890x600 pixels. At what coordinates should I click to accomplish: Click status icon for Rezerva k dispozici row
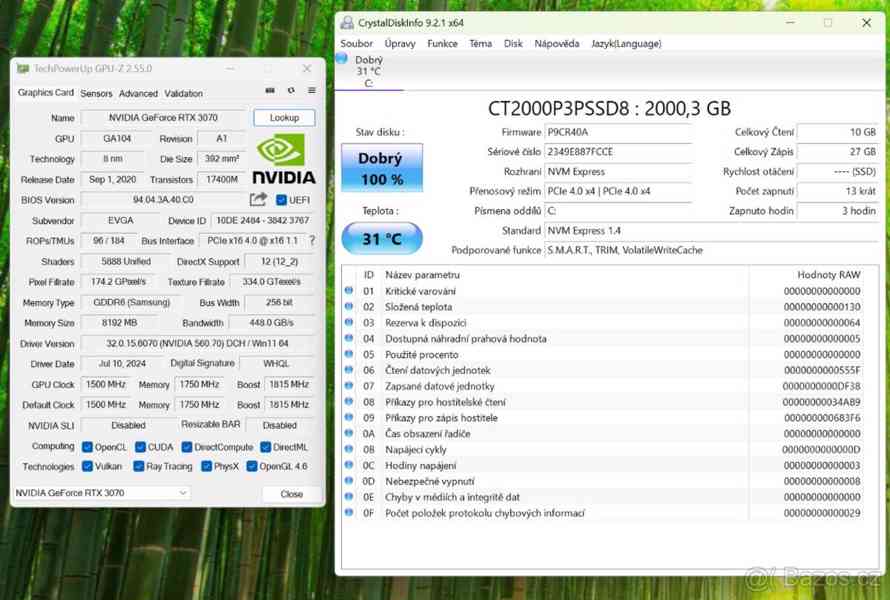pos(349,322)
